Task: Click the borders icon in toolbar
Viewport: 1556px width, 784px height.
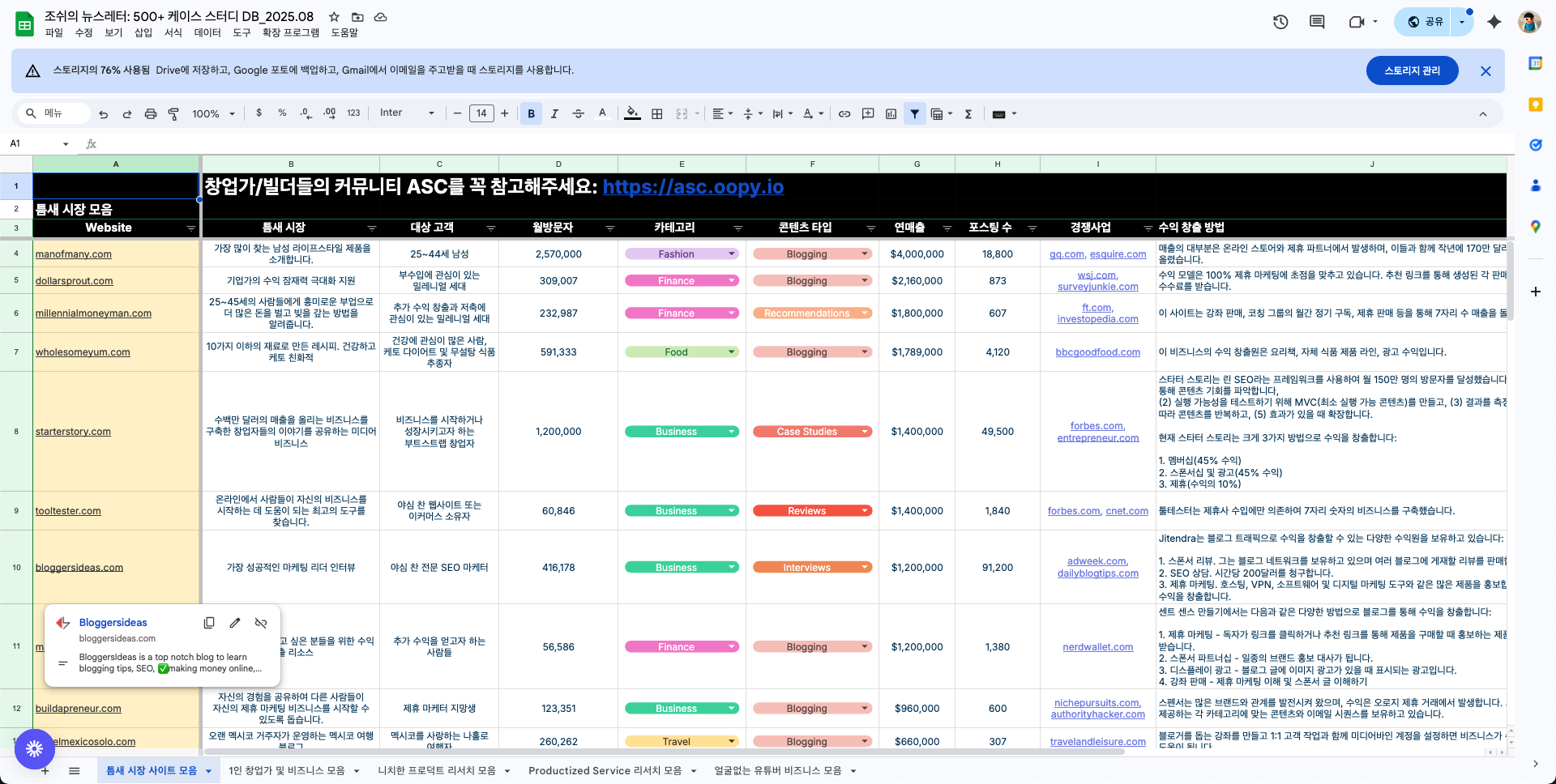Action: pyautogui.click(x=657, y=114)
